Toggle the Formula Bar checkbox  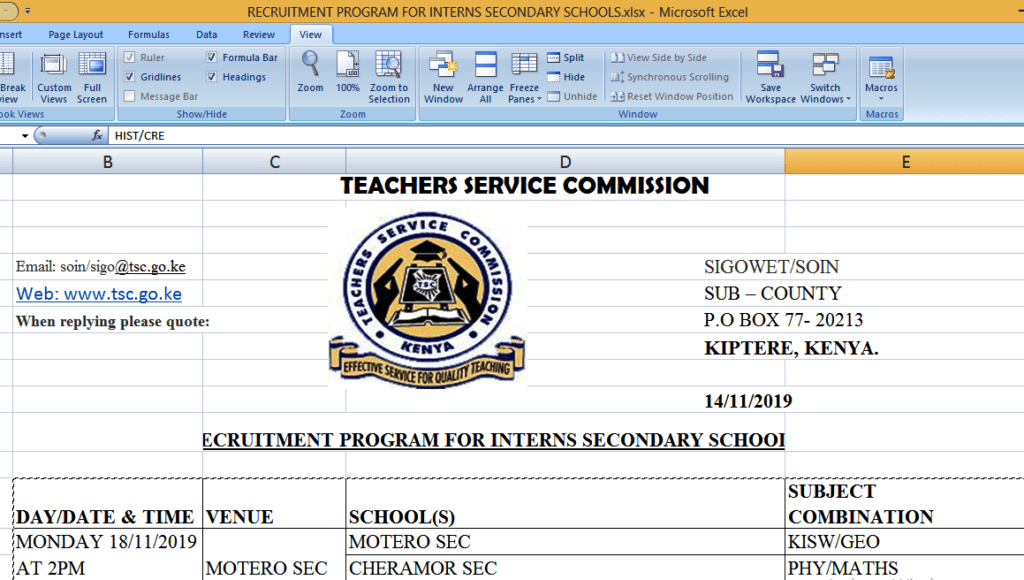212,57
